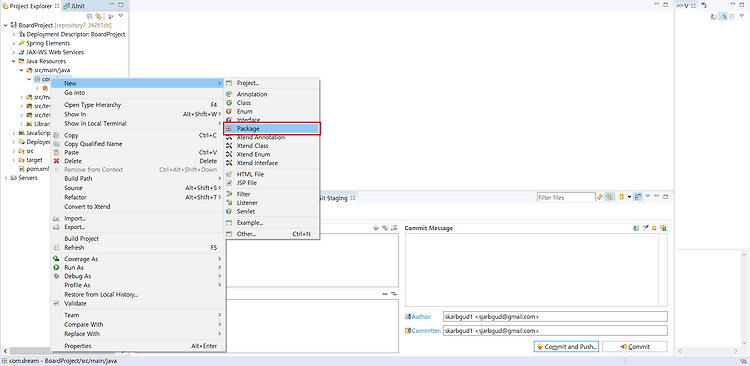750x366 pixels.
Task: Expand the Servers tree node
Action: 6,178
